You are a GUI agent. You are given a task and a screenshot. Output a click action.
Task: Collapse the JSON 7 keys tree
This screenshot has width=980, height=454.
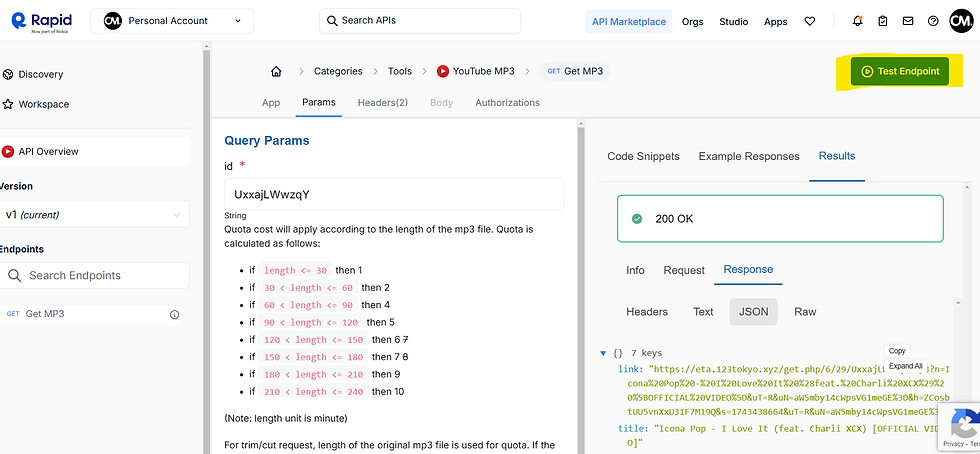[602, 353]
